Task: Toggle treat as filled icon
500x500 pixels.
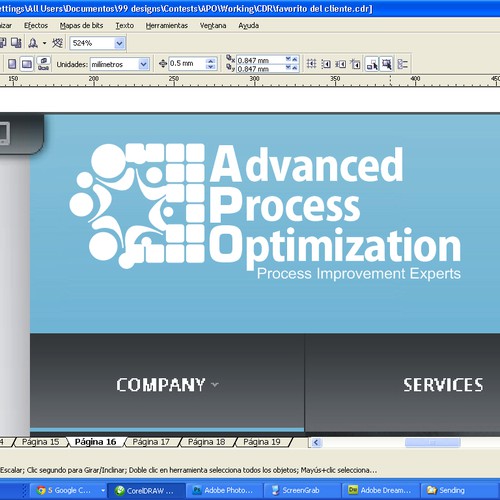Action: click(387, 64)
